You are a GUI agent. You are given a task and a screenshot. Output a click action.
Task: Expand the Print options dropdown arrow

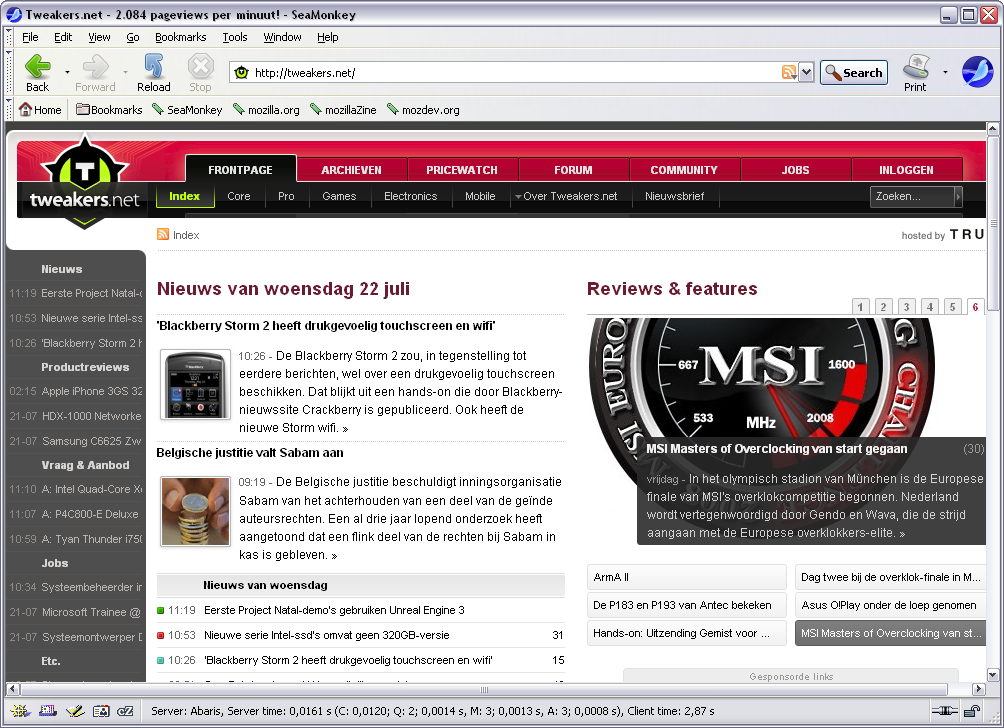point(945,72)
